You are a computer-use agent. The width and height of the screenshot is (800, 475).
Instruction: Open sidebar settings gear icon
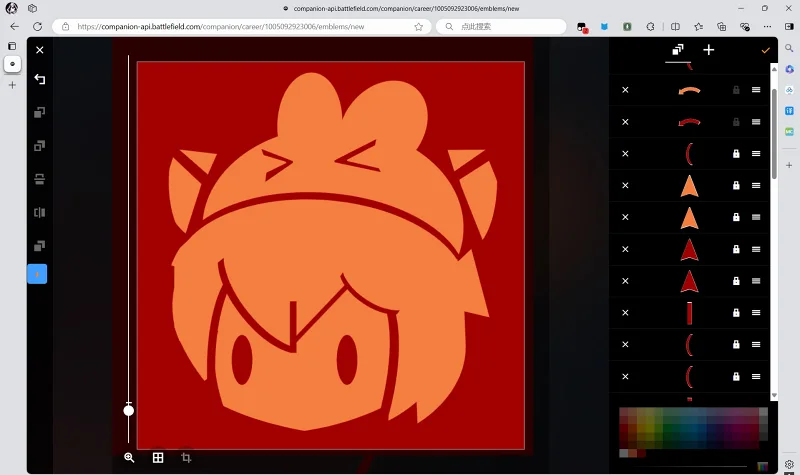point(789,464)
